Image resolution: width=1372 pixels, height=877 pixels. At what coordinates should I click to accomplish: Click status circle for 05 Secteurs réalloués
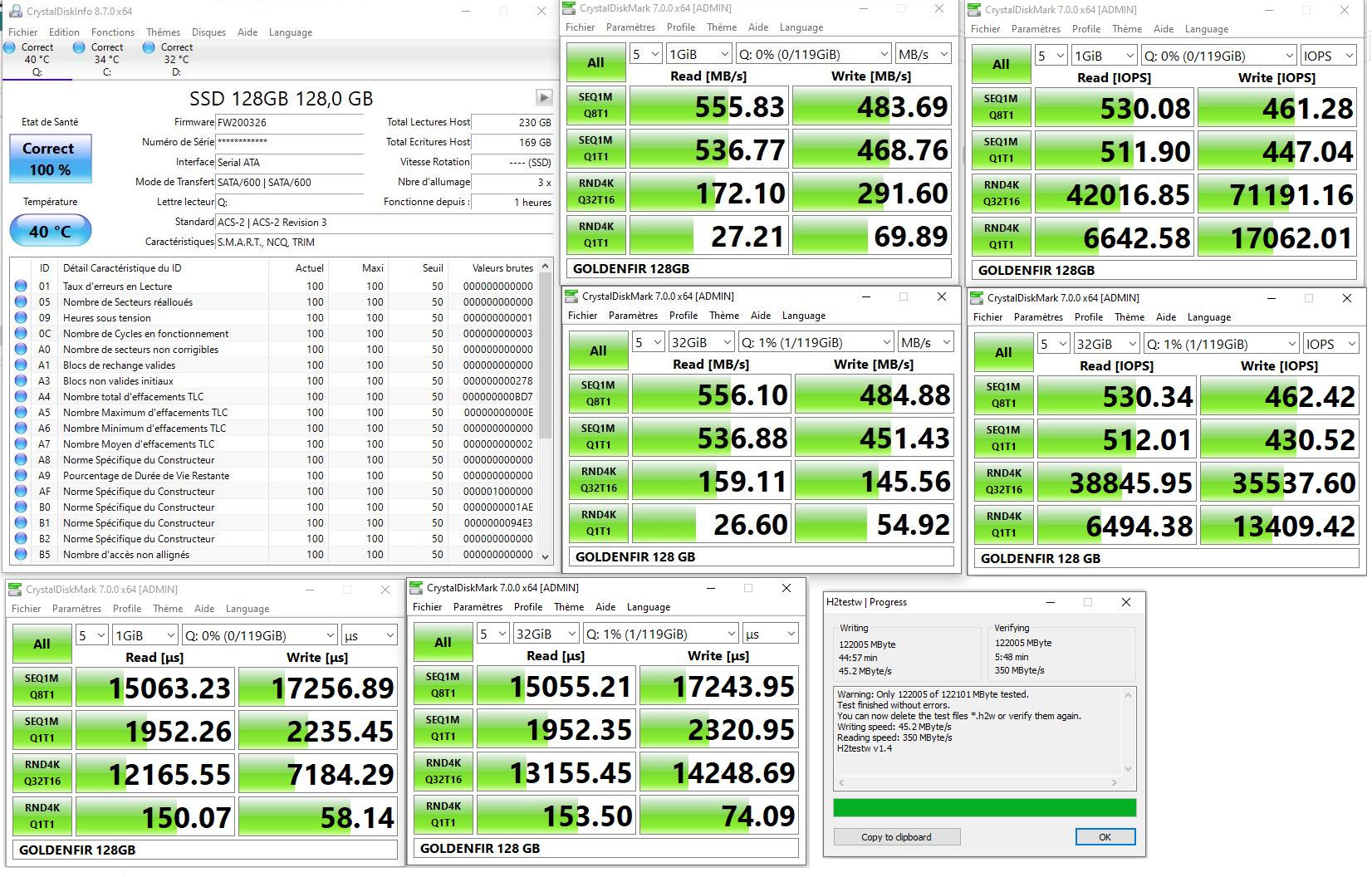21,301
